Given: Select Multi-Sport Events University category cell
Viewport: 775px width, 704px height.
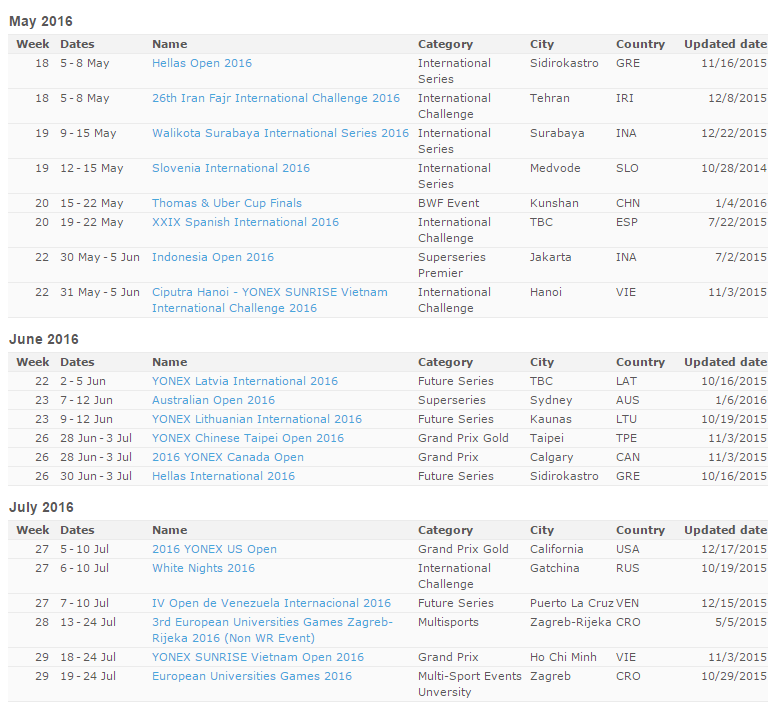Looking at the screenshot, I should pos(470,684).
